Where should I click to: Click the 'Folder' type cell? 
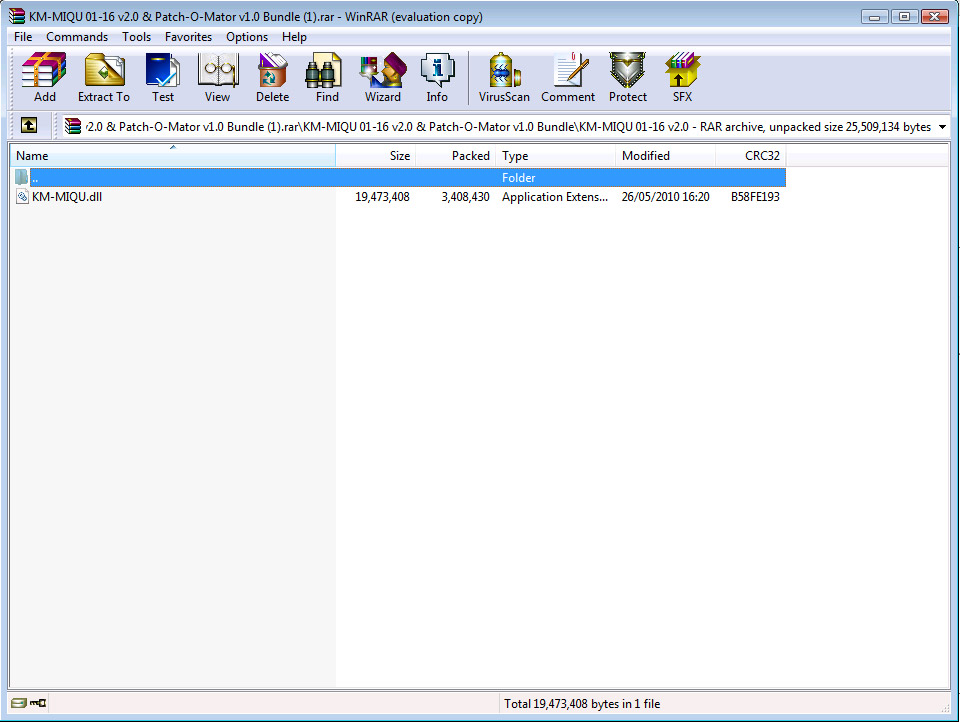[x=519, y=178]
